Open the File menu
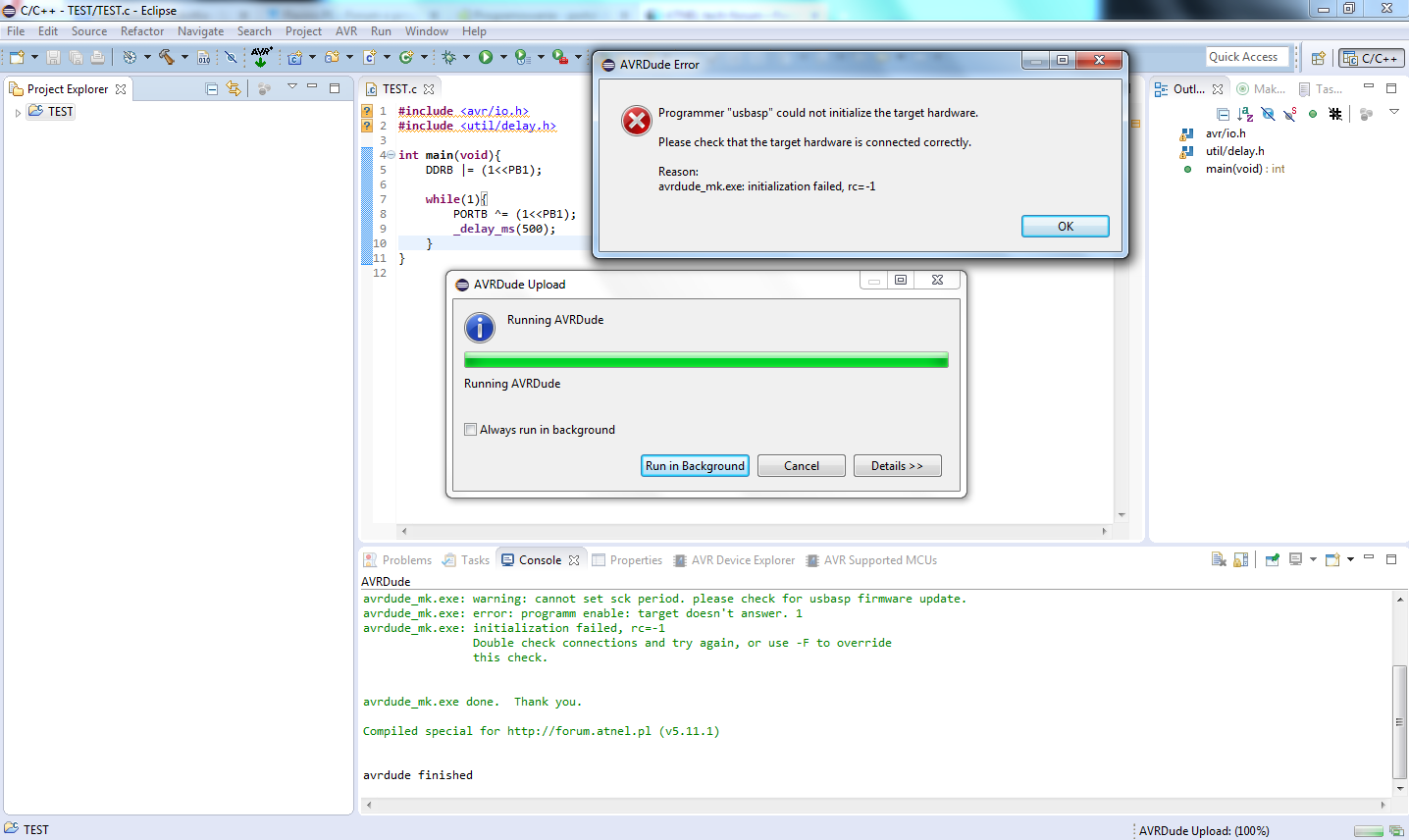Viewport: 1409px width, 840px height. [16, 31]
